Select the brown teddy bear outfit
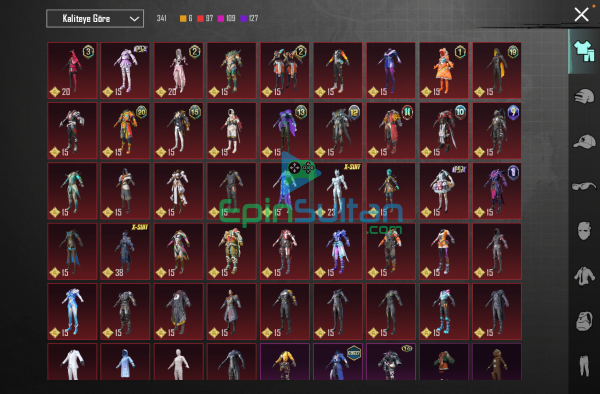 497,361
